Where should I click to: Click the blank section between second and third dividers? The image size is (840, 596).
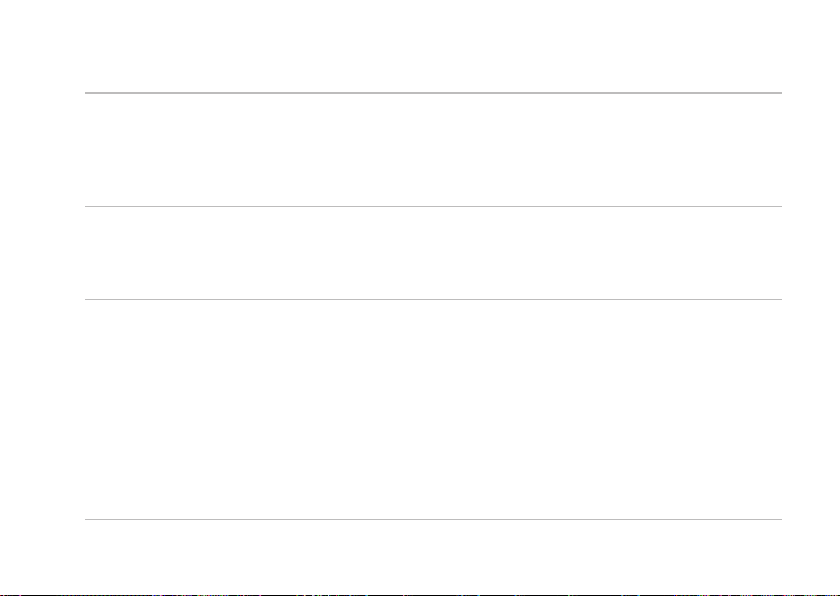(433, 253)
